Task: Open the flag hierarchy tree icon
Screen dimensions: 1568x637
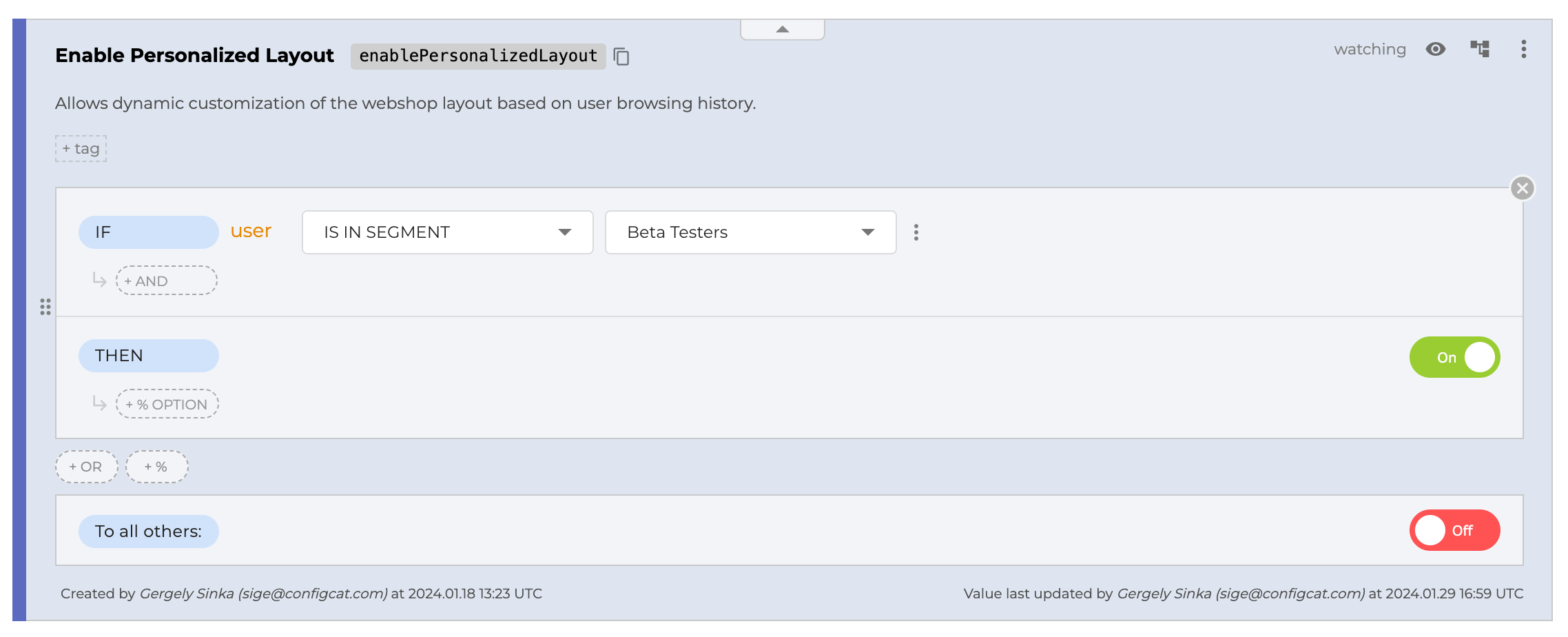Action: pos(1480,49)
